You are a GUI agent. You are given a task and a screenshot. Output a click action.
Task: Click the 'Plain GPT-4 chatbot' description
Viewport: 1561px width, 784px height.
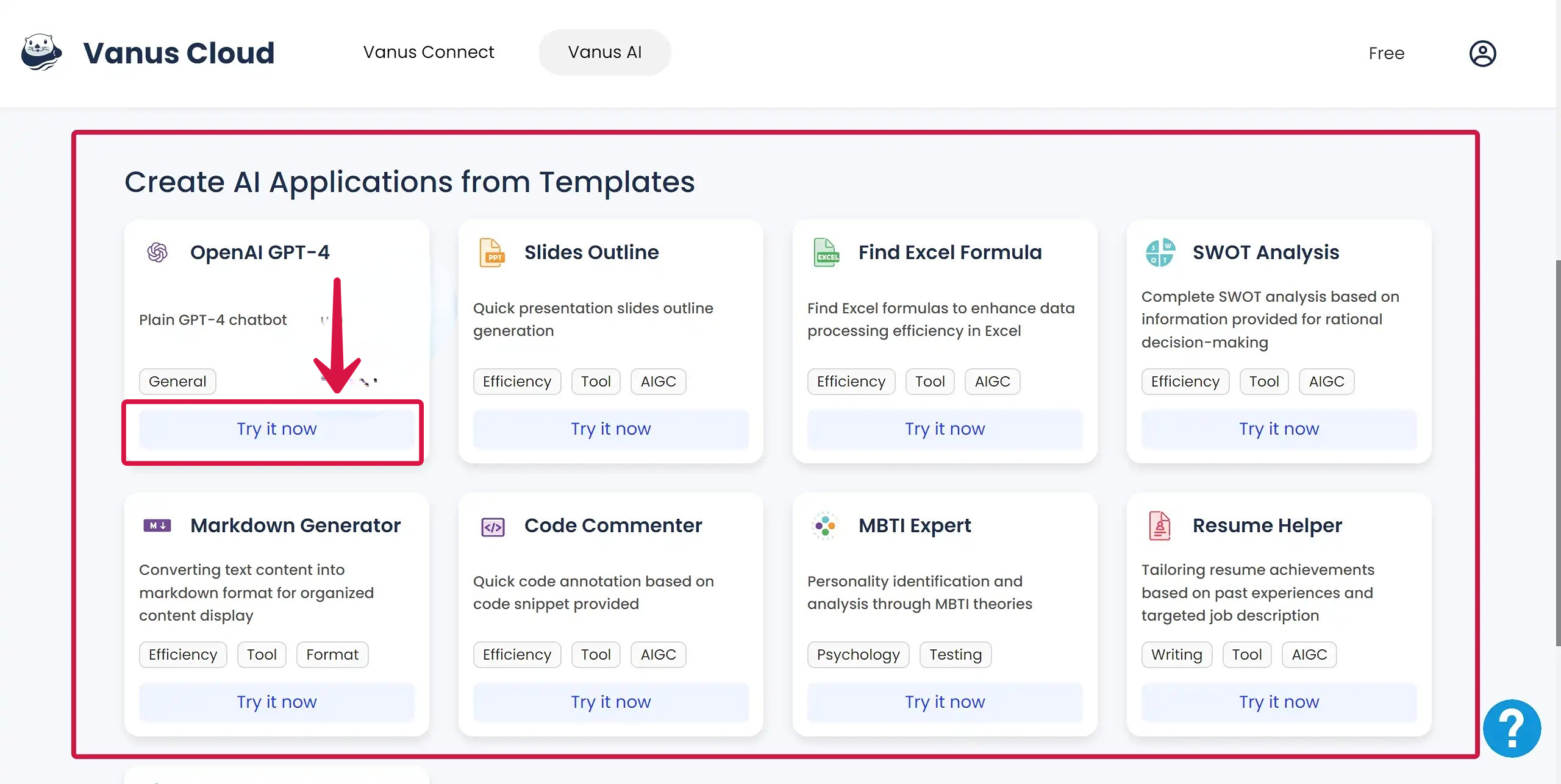(213, 320)
